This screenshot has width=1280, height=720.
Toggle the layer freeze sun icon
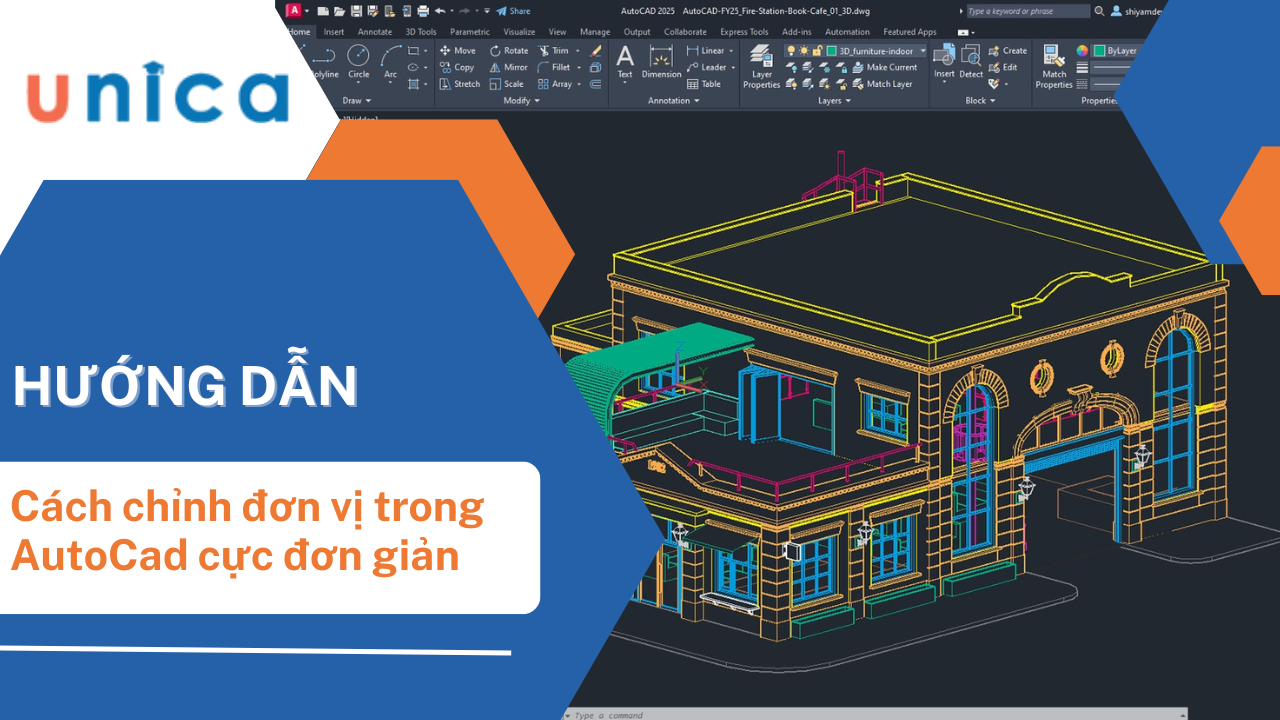(804, 50)
